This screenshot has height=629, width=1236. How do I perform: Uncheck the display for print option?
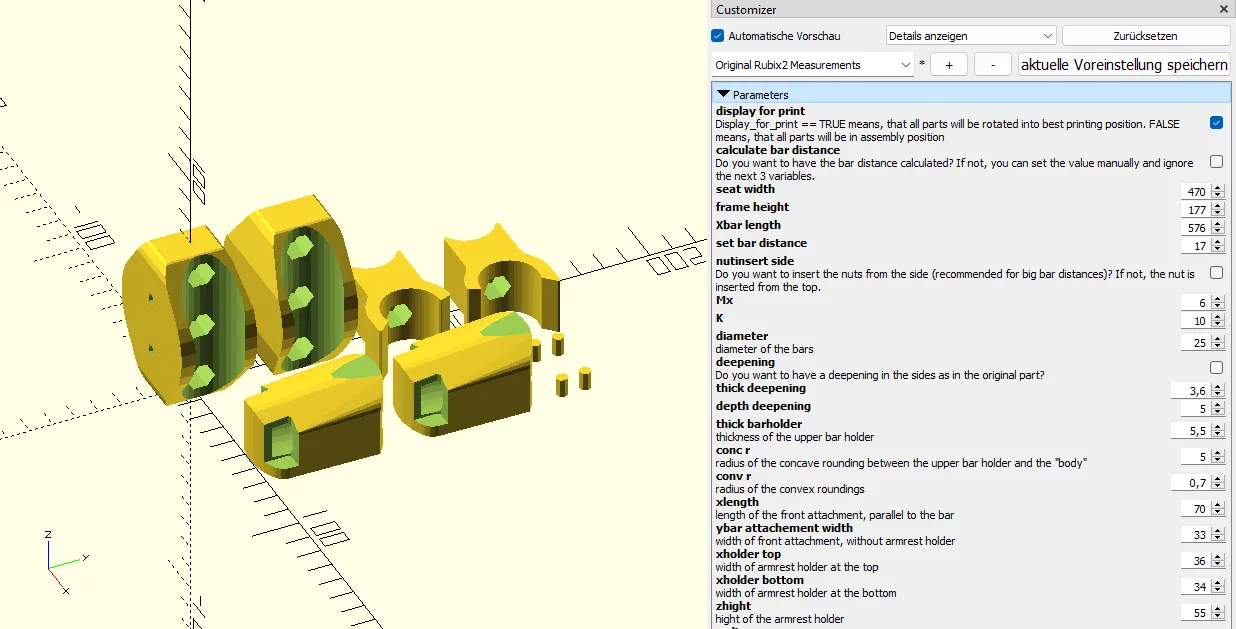[1216, 123]
